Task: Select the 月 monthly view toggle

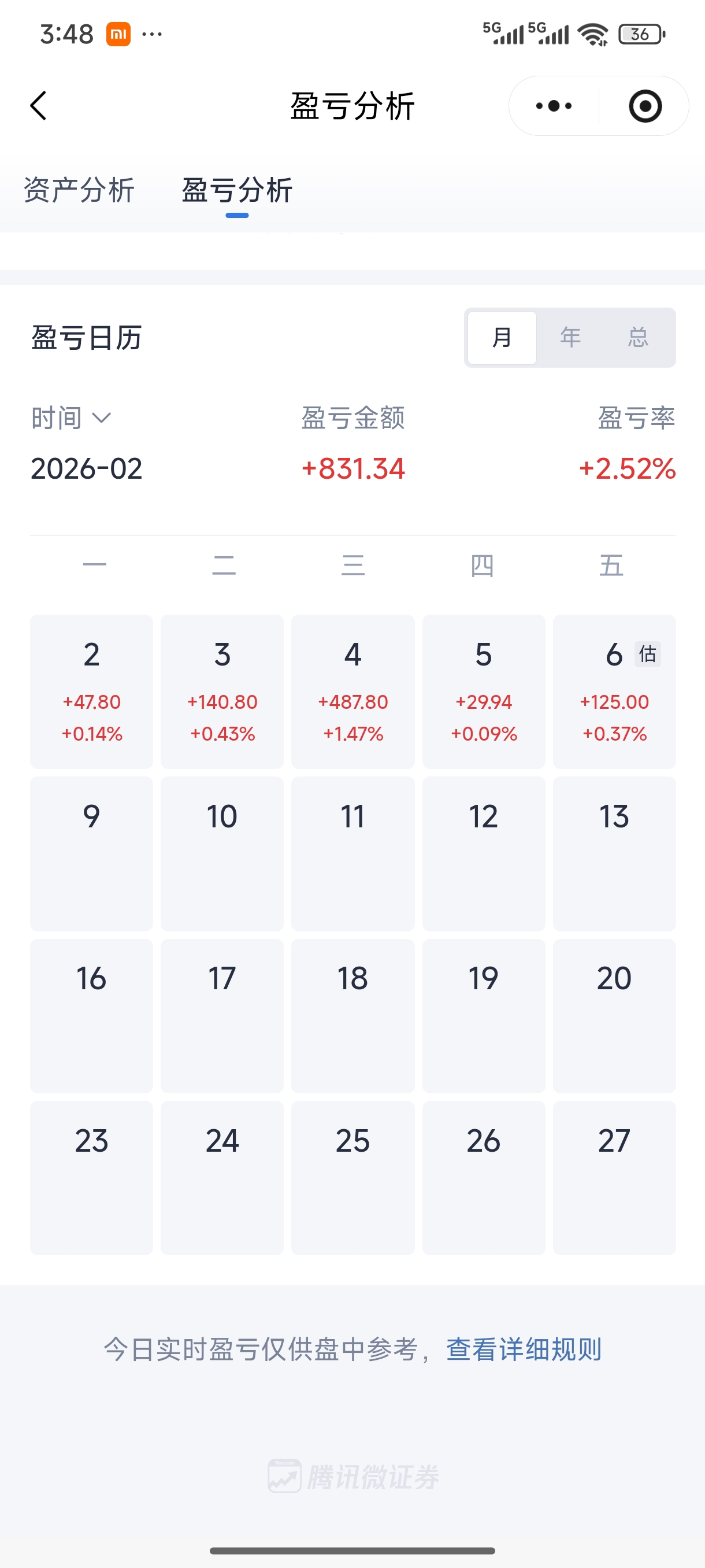Action: coord(502,337)
